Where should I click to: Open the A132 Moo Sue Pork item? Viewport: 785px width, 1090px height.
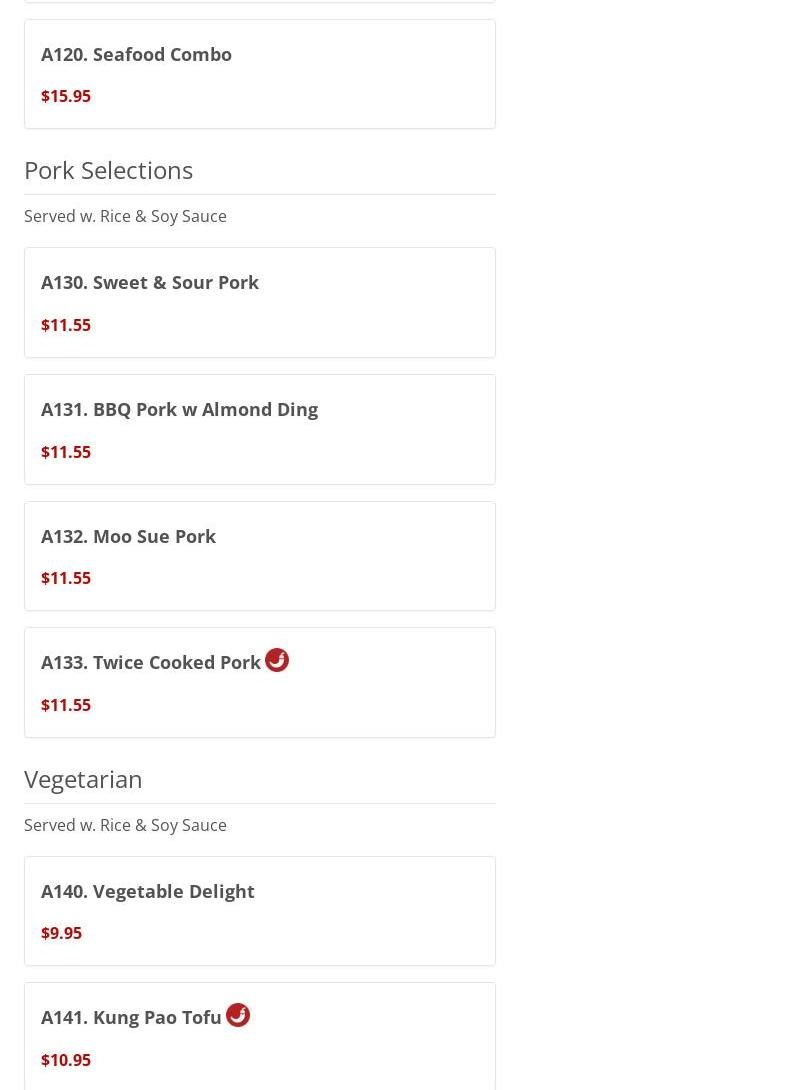[128, 536]
